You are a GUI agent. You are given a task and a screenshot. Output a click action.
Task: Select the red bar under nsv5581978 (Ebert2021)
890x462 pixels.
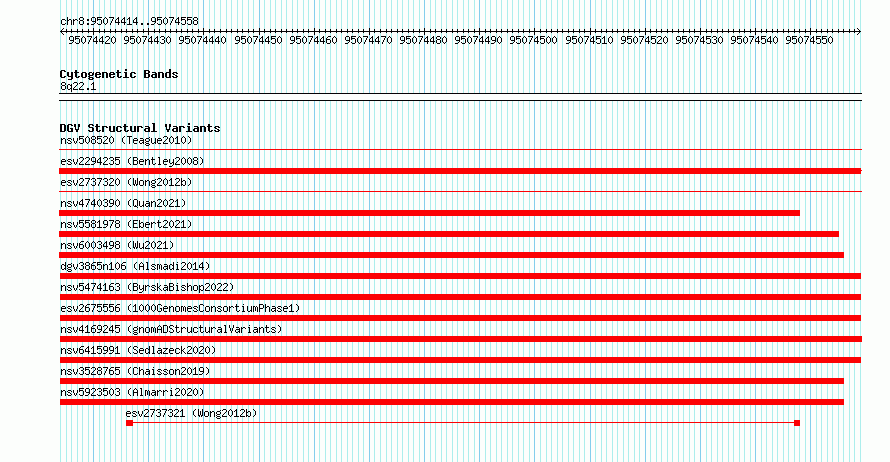449,234
